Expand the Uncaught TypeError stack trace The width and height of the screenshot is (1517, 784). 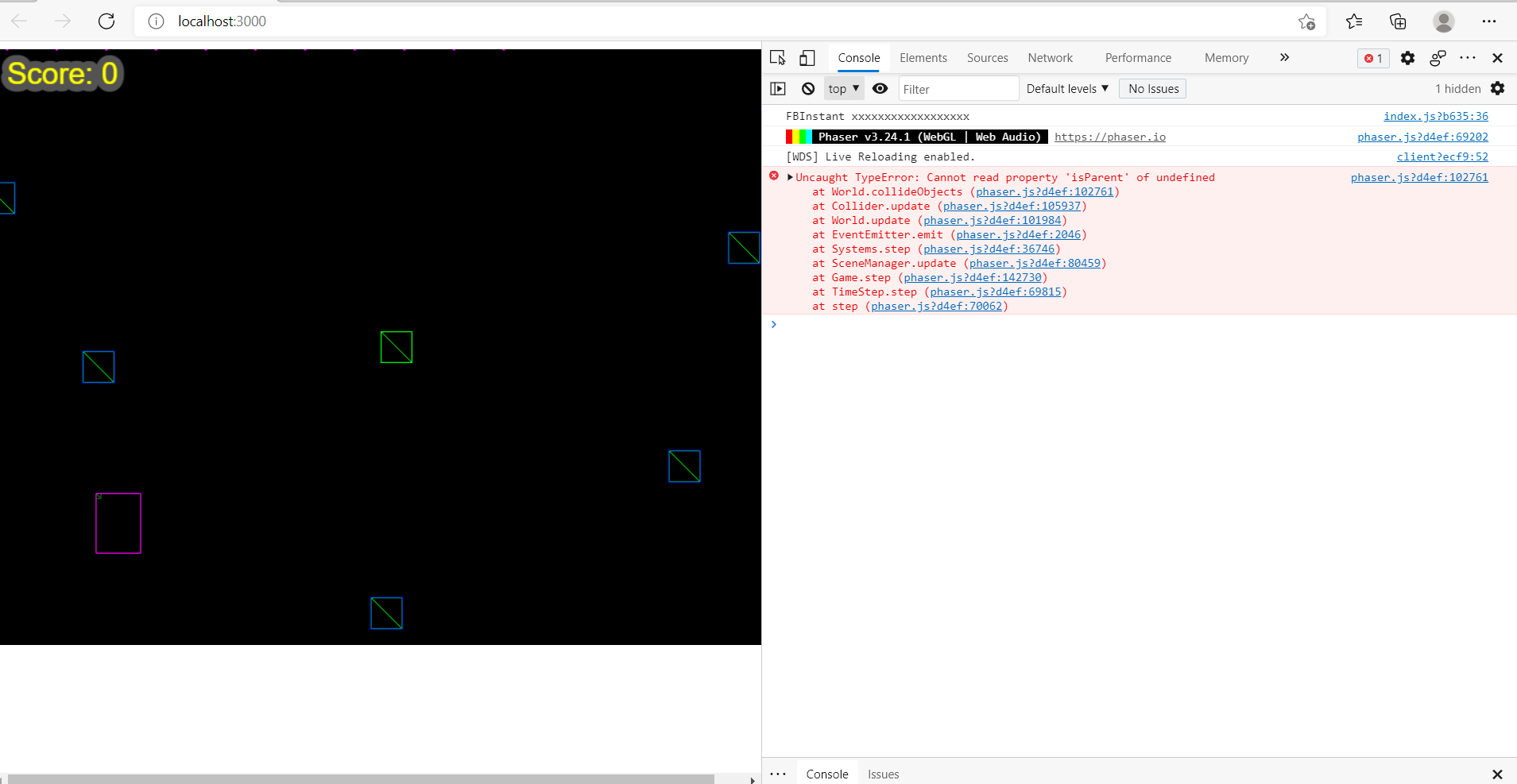click(790, 177)
